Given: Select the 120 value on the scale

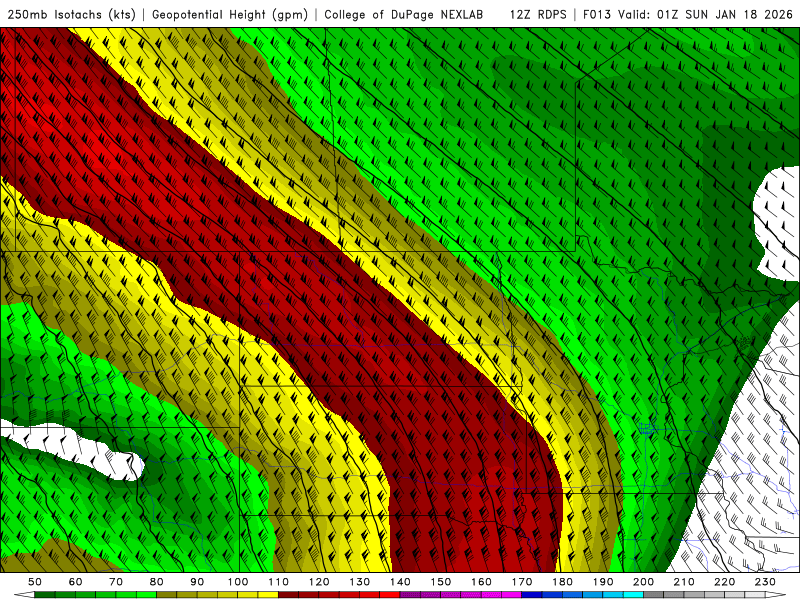Looking at the screenshot, I should tap(319, 582).
